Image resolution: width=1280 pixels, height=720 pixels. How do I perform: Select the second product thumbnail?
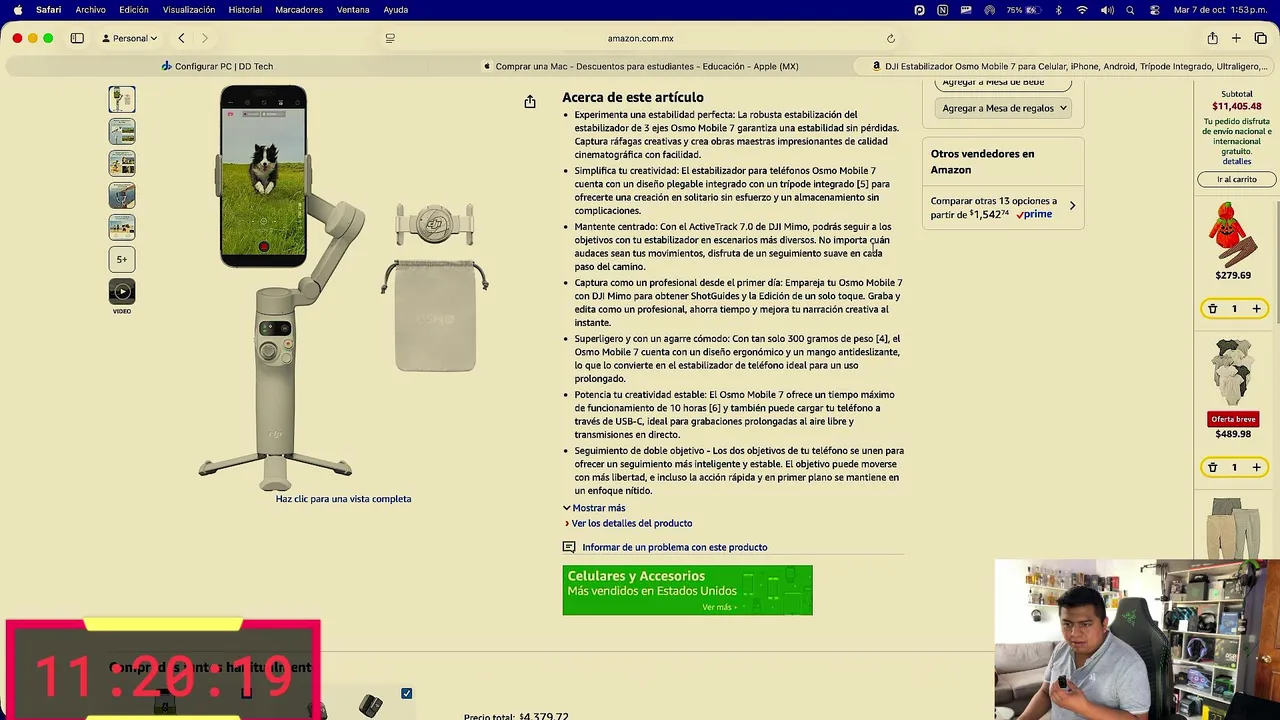point(122,131)
